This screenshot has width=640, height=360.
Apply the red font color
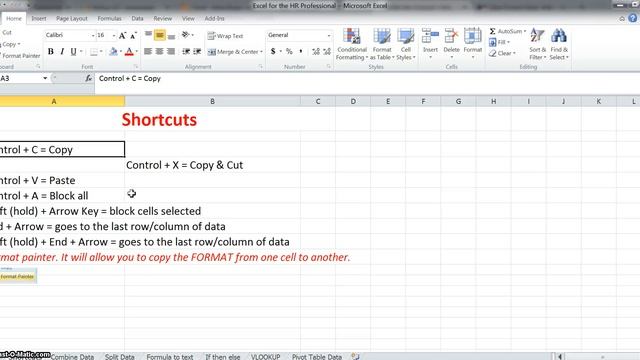[x=129, y=52]
